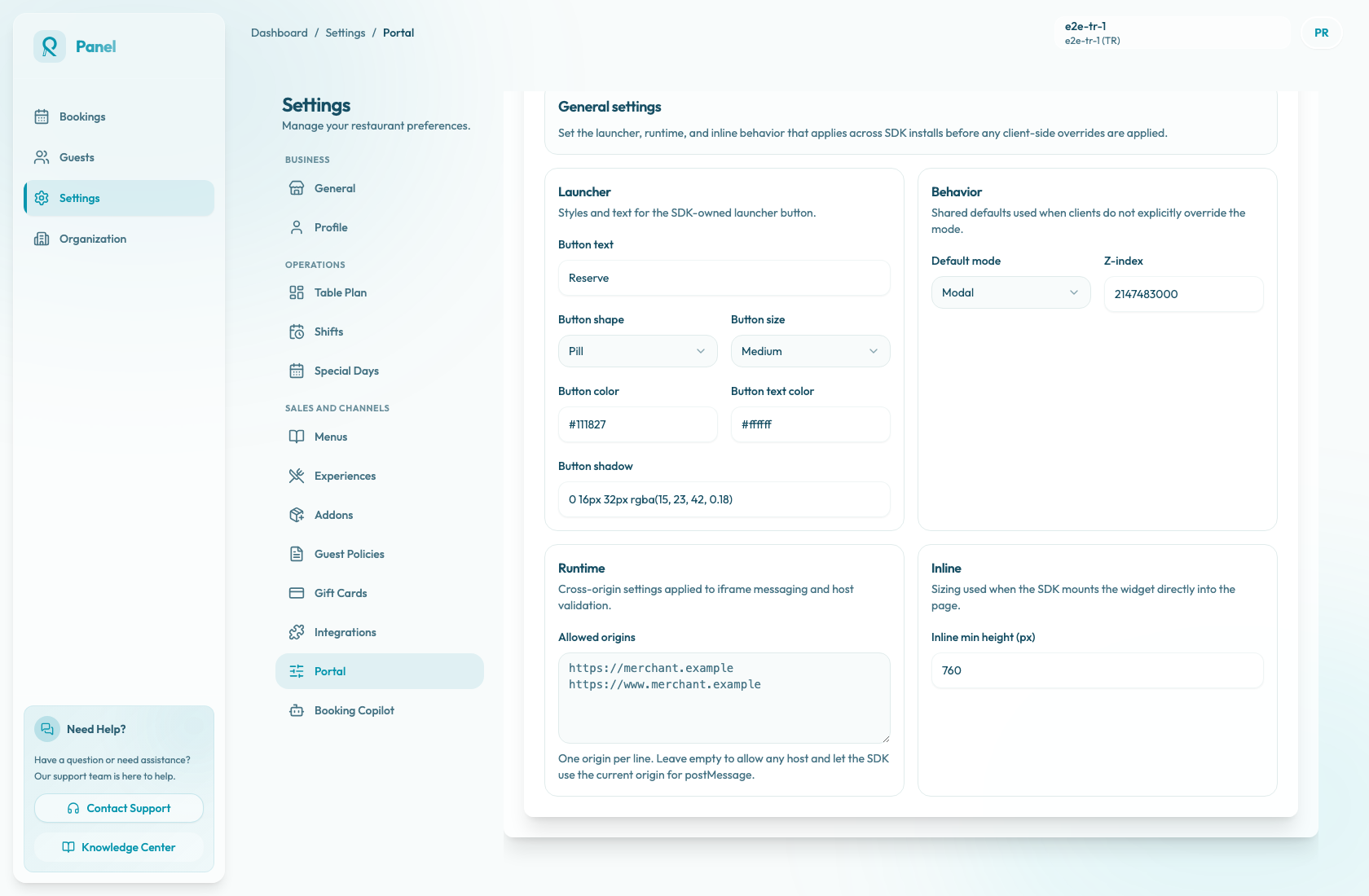Open the Button size dropdown
This screenshot has height=896, width=1369.
tap(810, 351)
